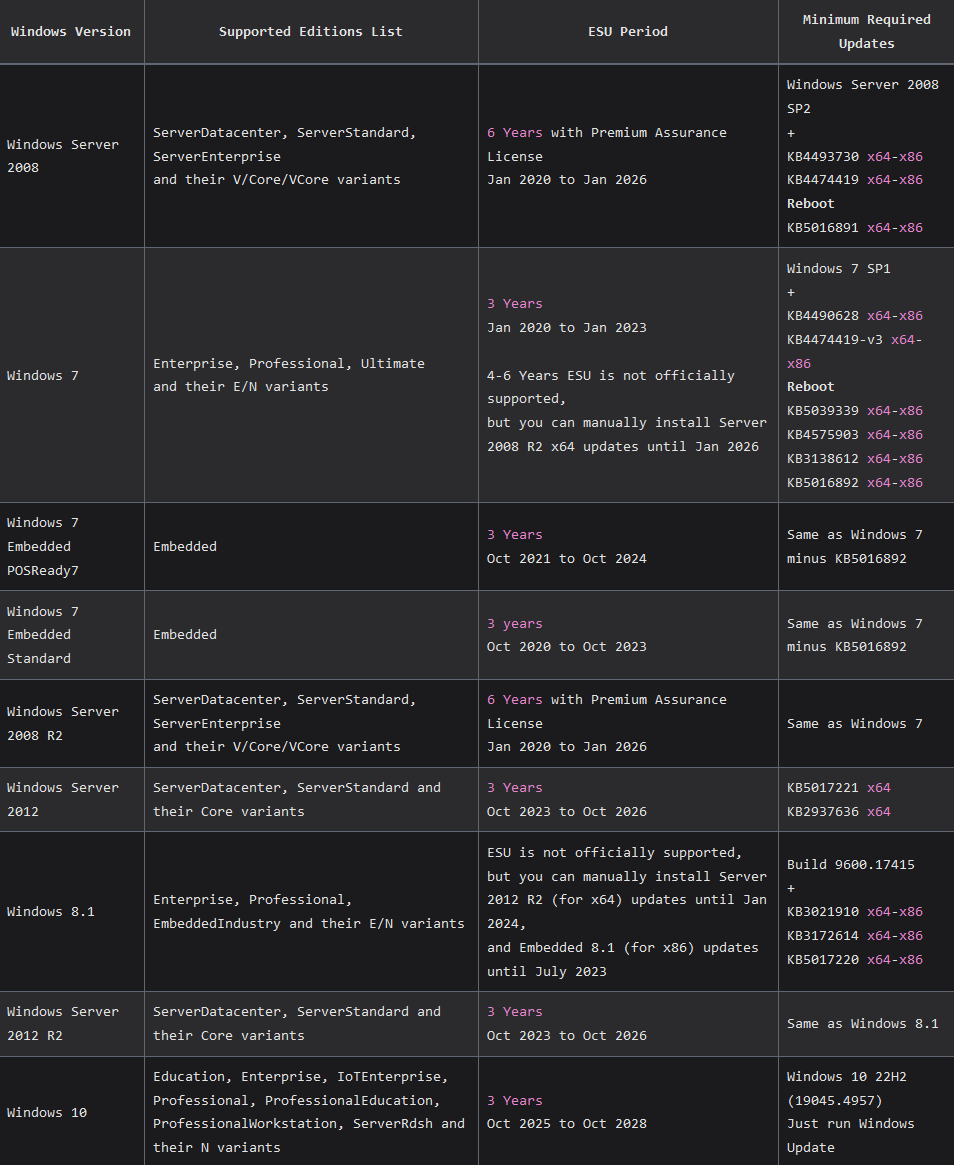Click the "KB5017220" update number
Image resolution: width=954 pixels, height=1165 pixels.
[822, 960]
